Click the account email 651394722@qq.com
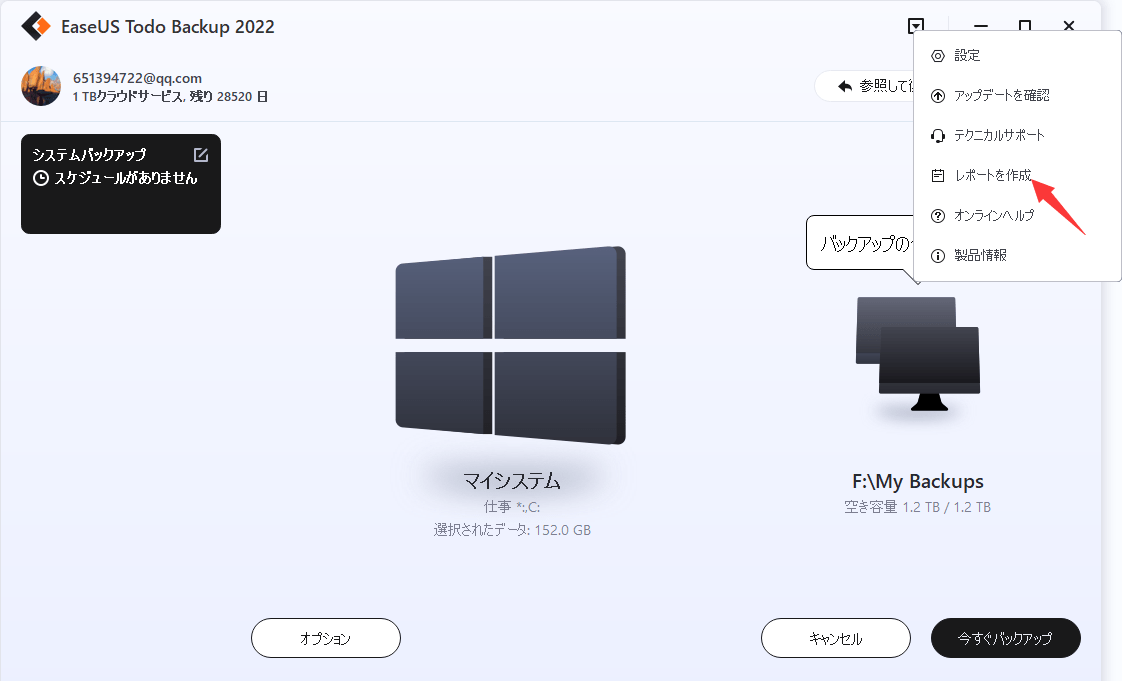The width and height of the screenshot is (1122, 681). pyautogui.click(x=137, y=78)
